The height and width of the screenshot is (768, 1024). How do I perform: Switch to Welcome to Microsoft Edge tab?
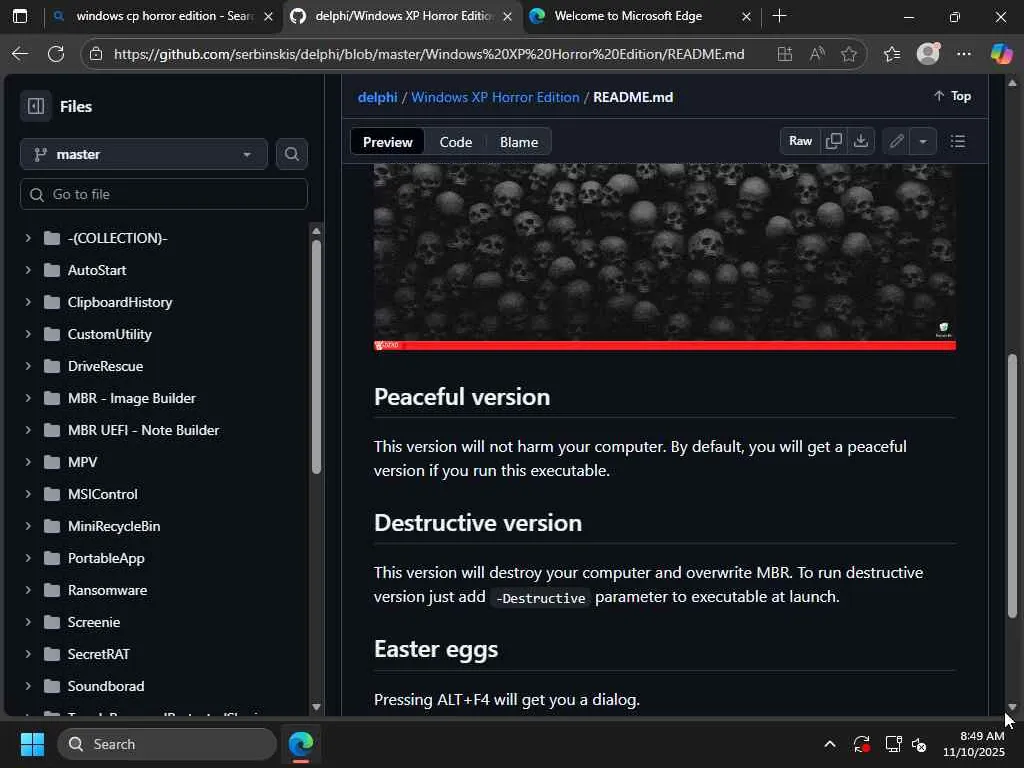click(627, 16)
